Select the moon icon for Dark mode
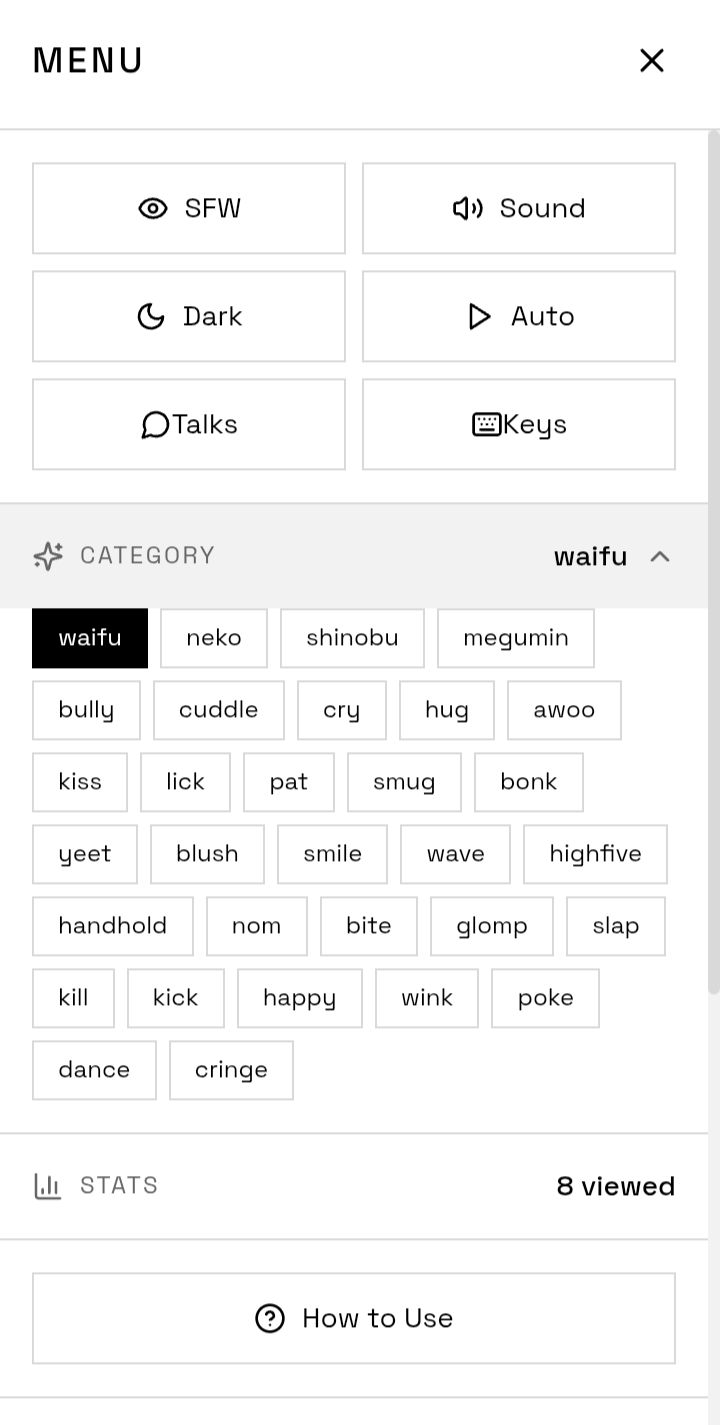Screen dimensions: 720x1425 152,316
